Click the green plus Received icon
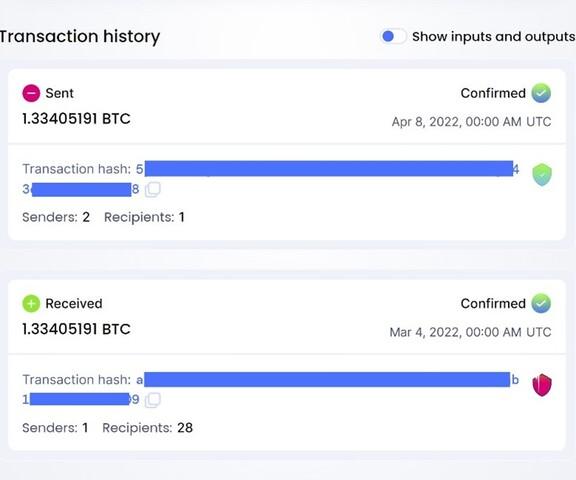 click(x=31, y=304)
